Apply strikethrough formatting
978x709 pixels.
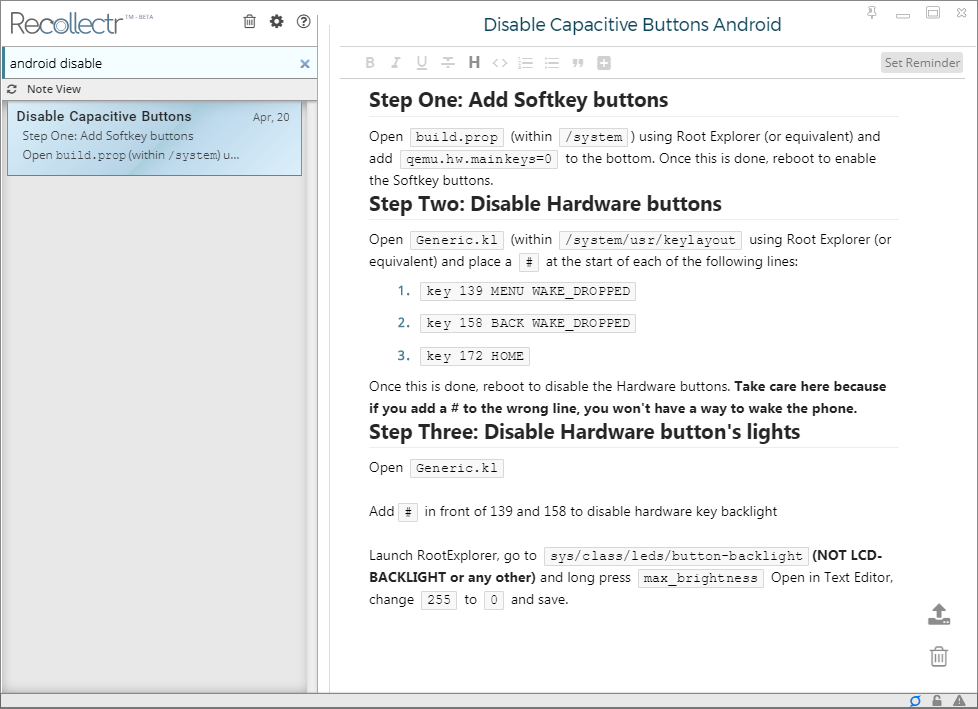click(x=448, y=62)
